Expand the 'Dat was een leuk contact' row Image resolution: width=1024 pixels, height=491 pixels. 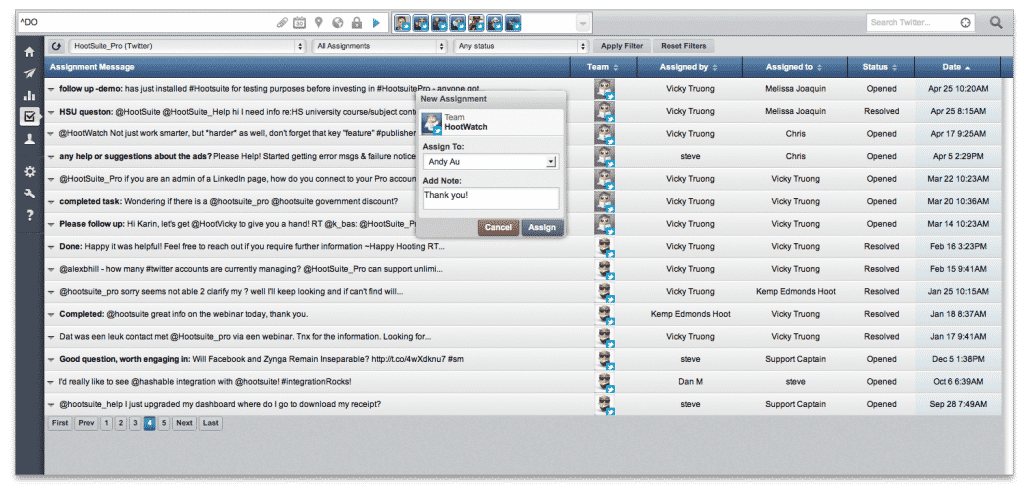coord(51,338)
